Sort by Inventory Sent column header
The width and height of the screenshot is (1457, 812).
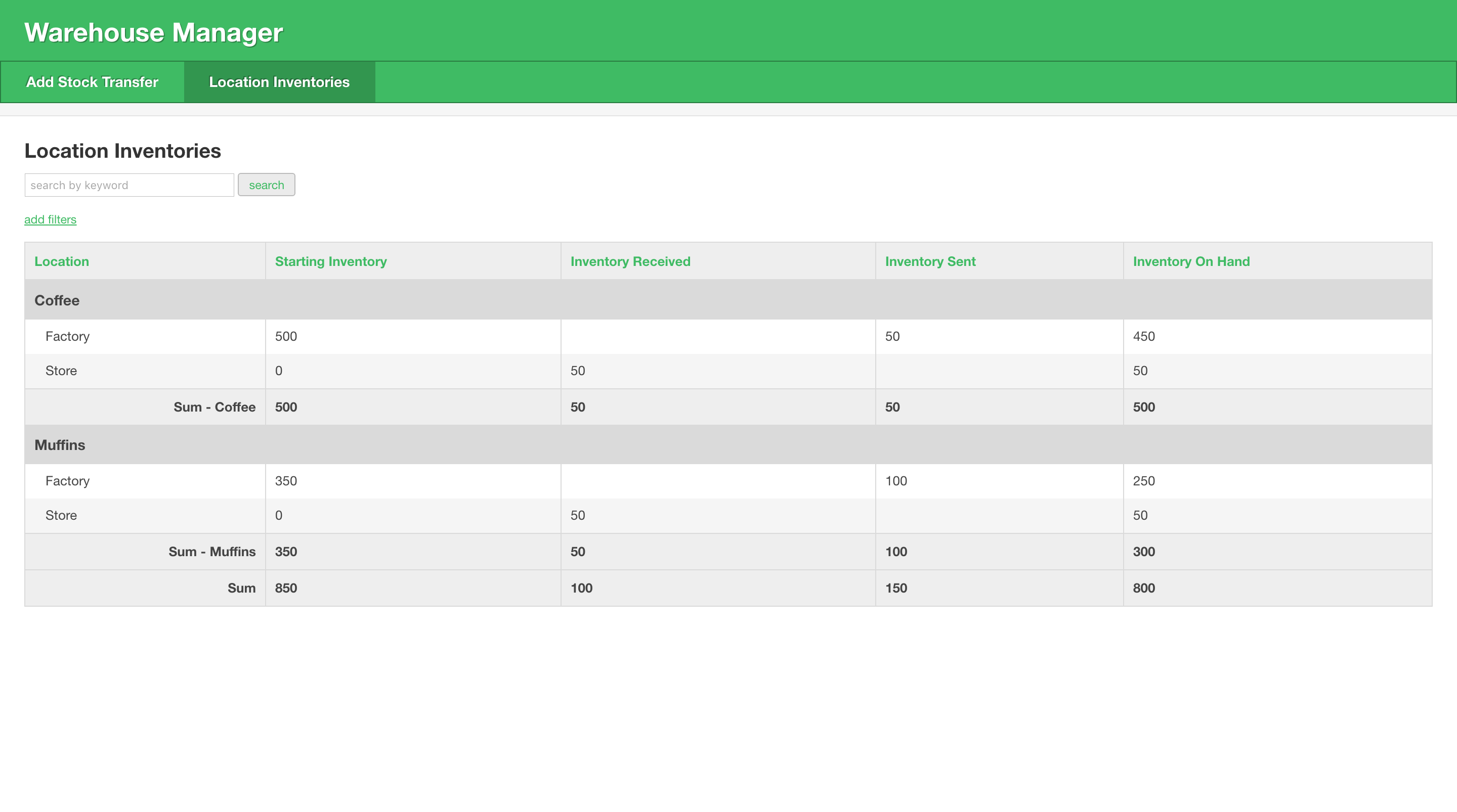point(930,261)
